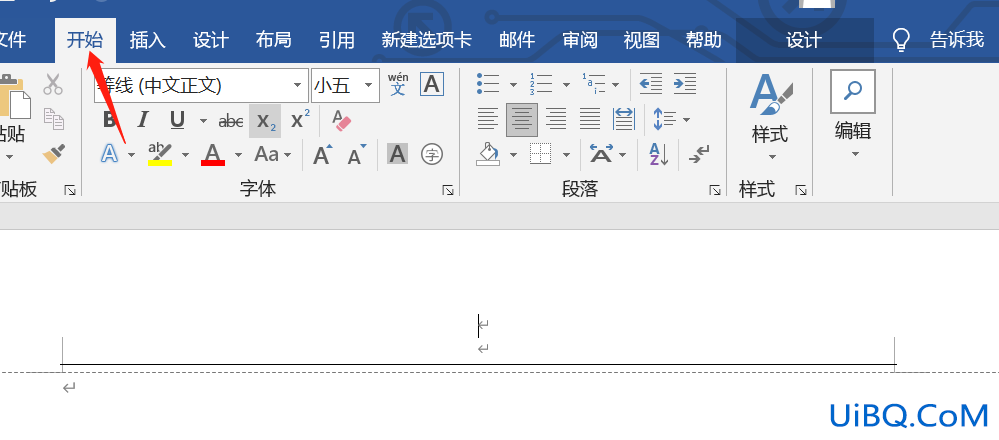Image resolution: width=999 pixels, height=440 pixels.
Task: Apply red font color
Action: [x=213, y=154]
